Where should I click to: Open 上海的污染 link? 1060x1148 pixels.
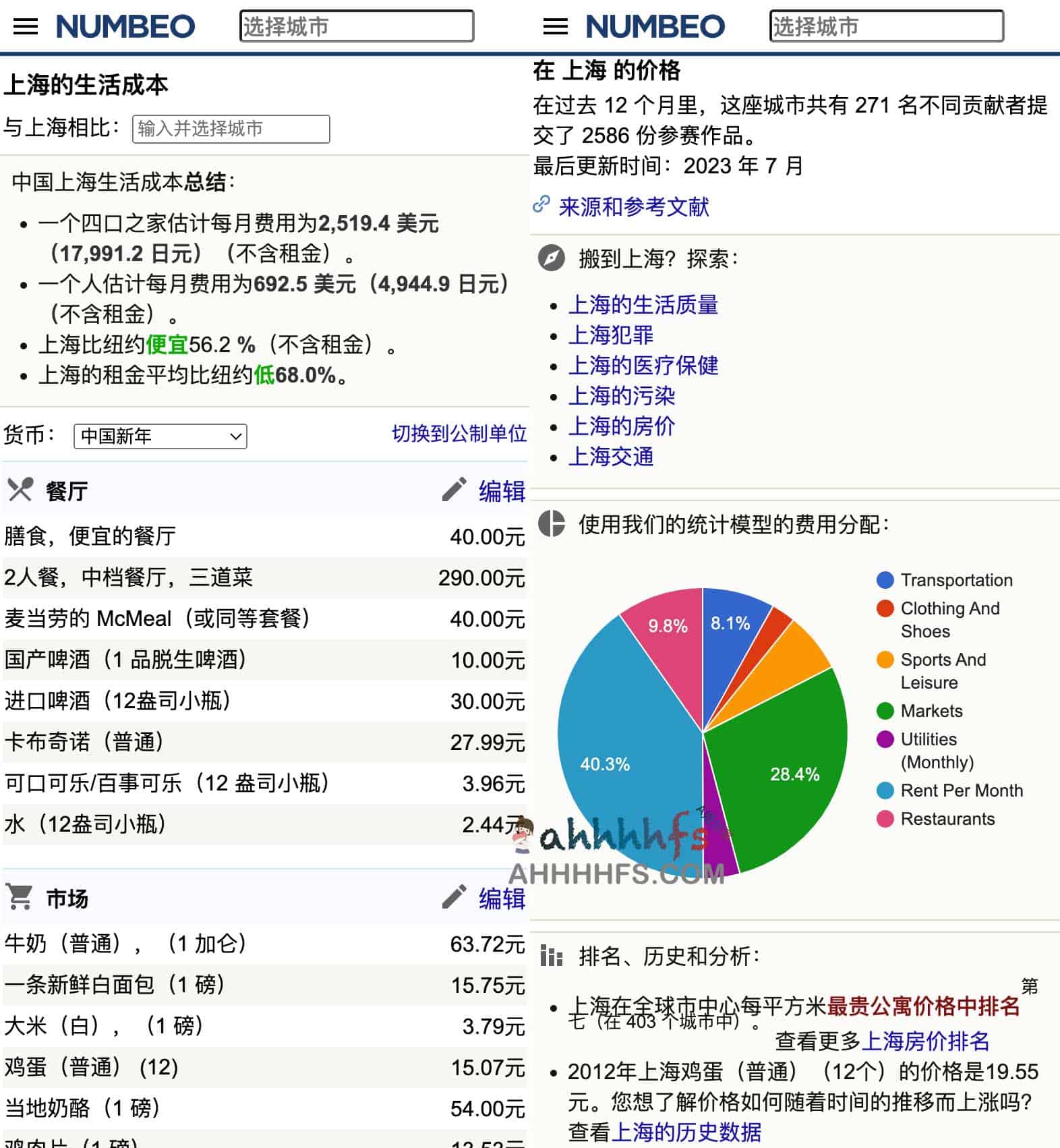622,396
